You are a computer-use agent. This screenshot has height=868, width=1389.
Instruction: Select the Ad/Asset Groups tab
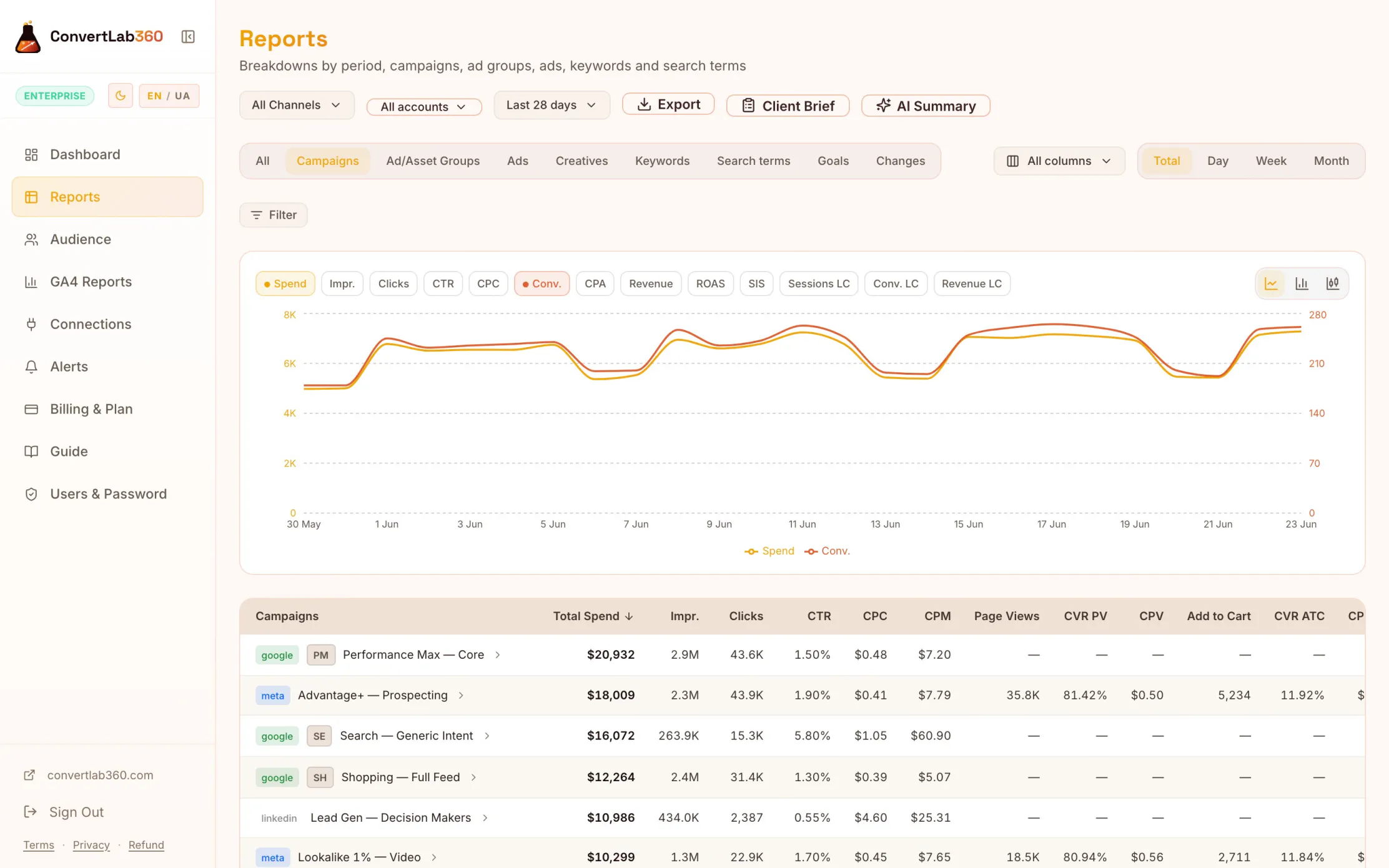point(433,161)
